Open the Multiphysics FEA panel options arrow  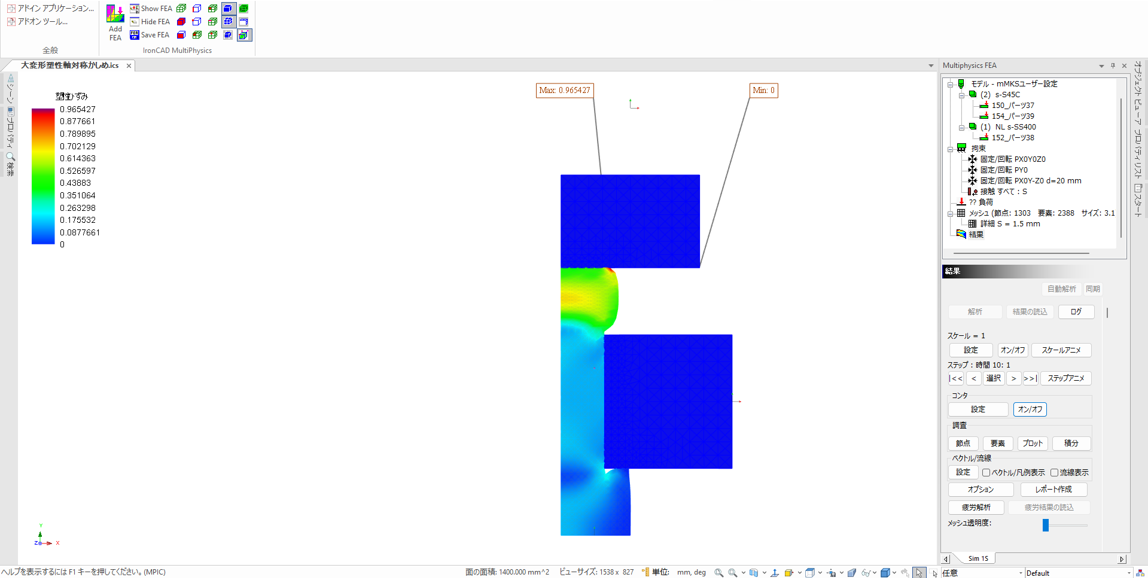click(1101, 66)
